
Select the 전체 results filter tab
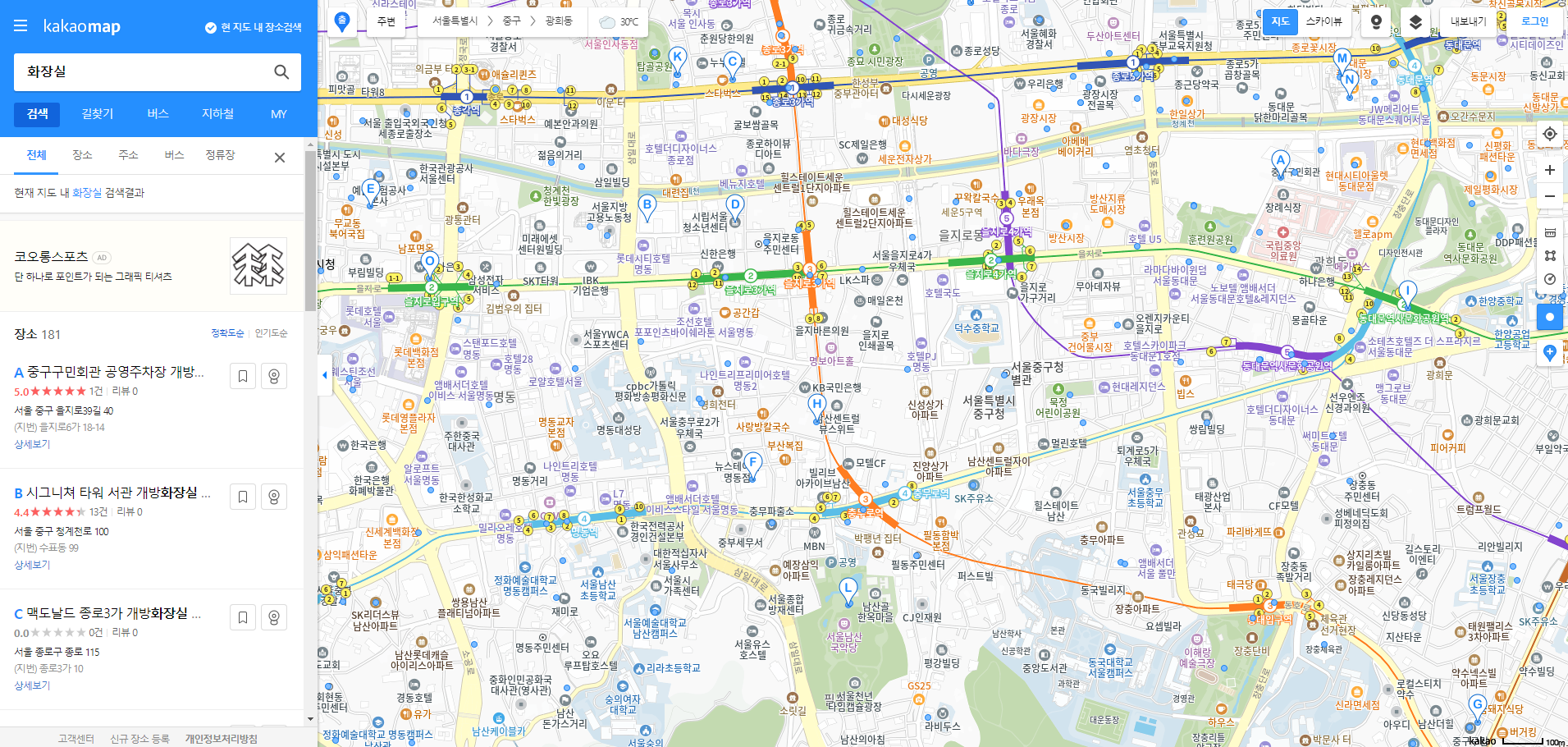pyautogui.click(x=36, y=156)
